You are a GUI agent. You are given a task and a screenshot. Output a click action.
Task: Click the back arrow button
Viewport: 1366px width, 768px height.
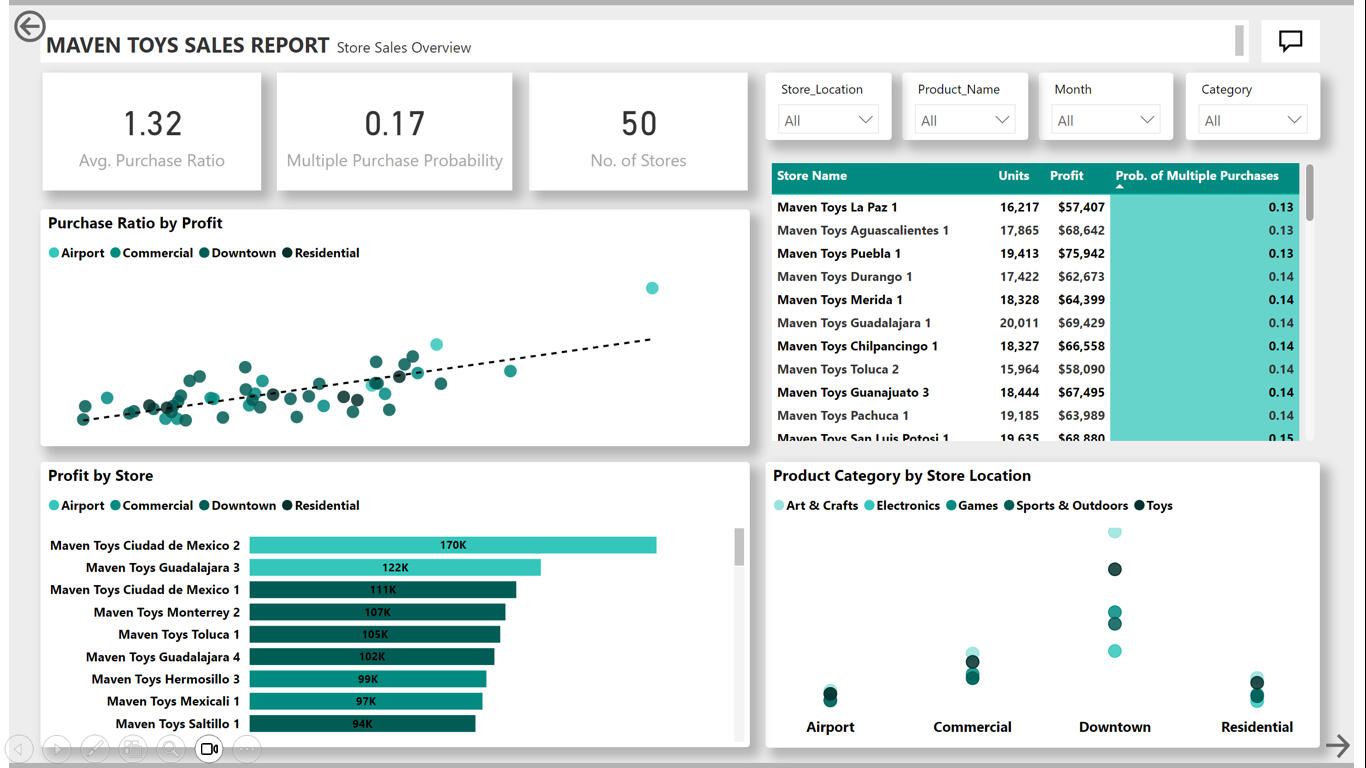click(30, 26)
